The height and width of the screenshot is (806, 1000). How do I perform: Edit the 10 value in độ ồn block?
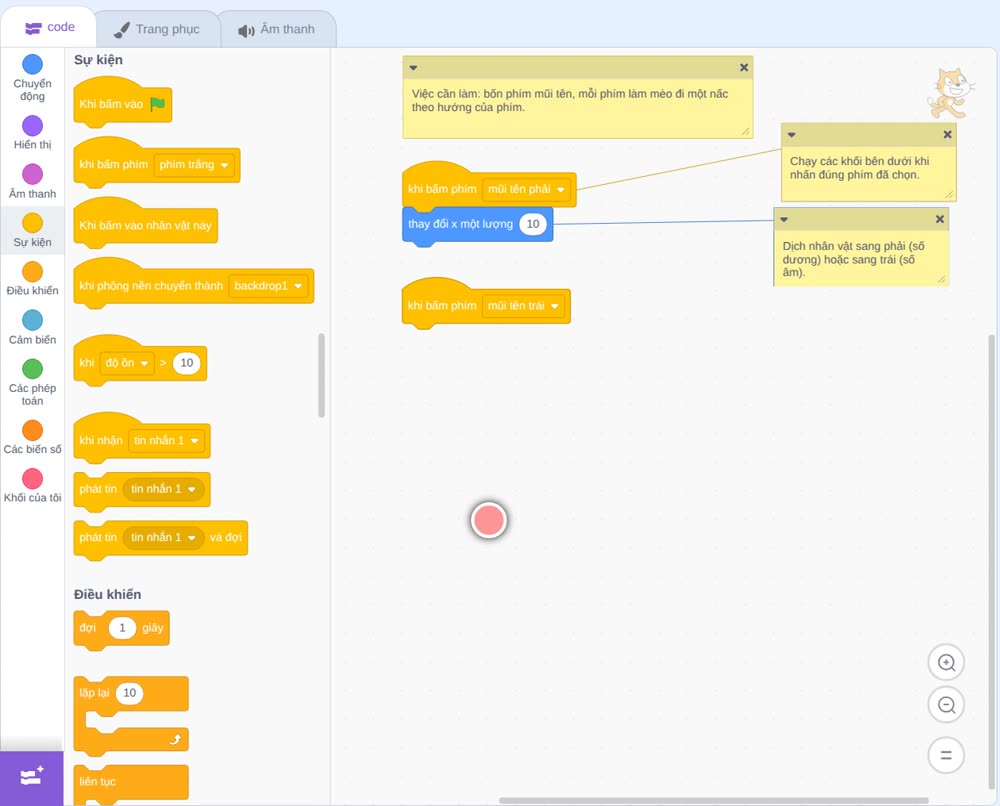point(186,363)
